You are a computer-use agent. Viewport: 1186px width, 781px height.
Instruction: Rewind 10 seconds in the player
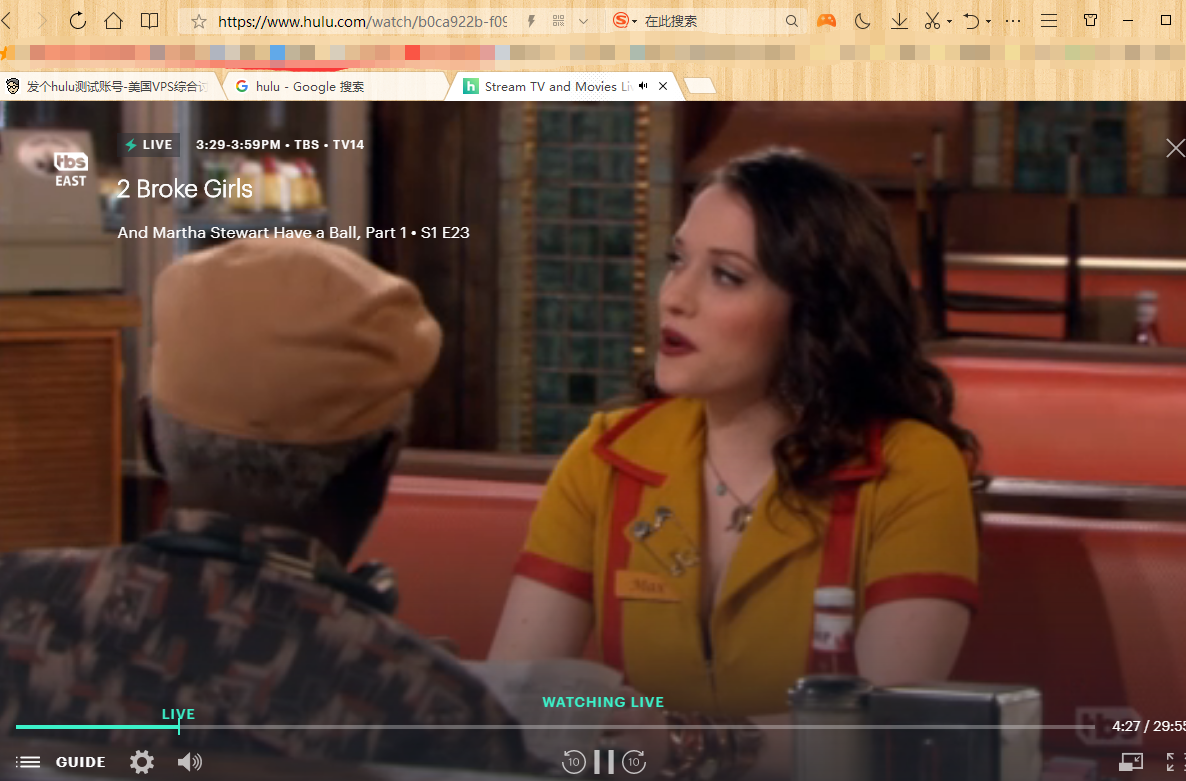573,761
